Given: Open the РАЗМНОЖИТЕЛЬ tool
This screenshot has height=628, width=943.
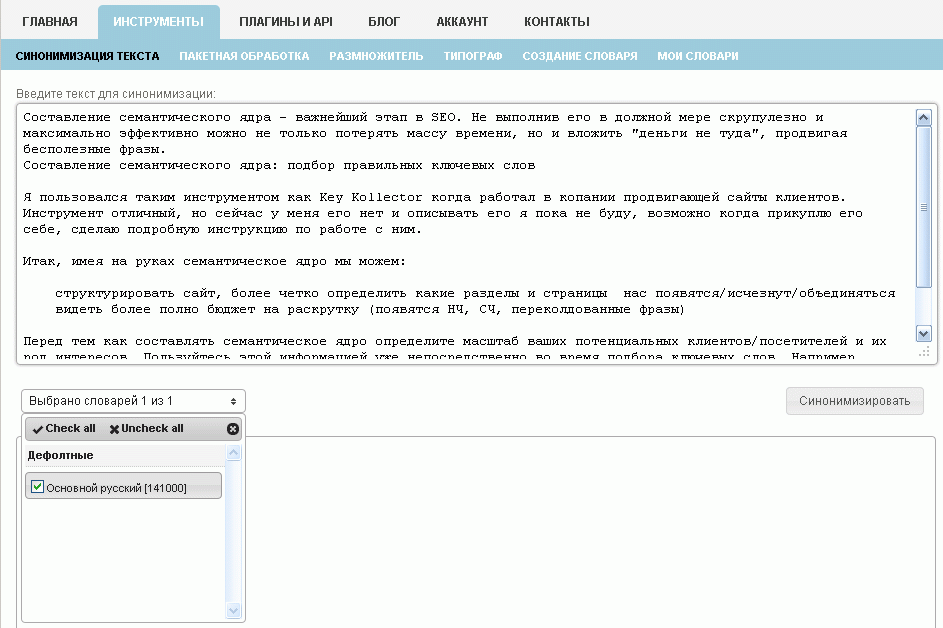Looking at the screenshot, I should click(x=376, y=56).
